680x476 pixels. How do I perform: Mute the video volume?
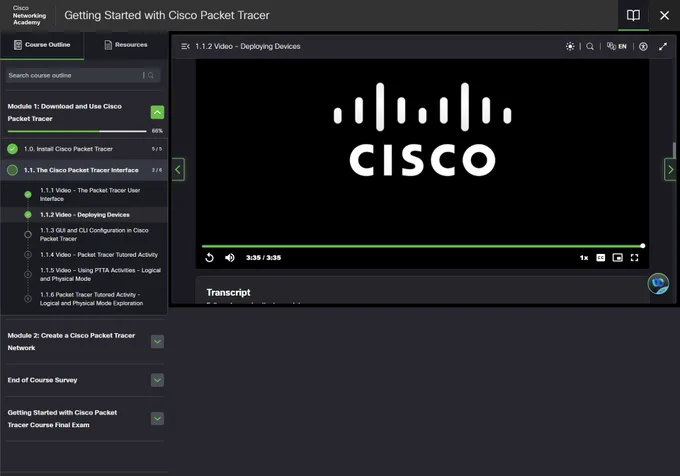point(230,258)
